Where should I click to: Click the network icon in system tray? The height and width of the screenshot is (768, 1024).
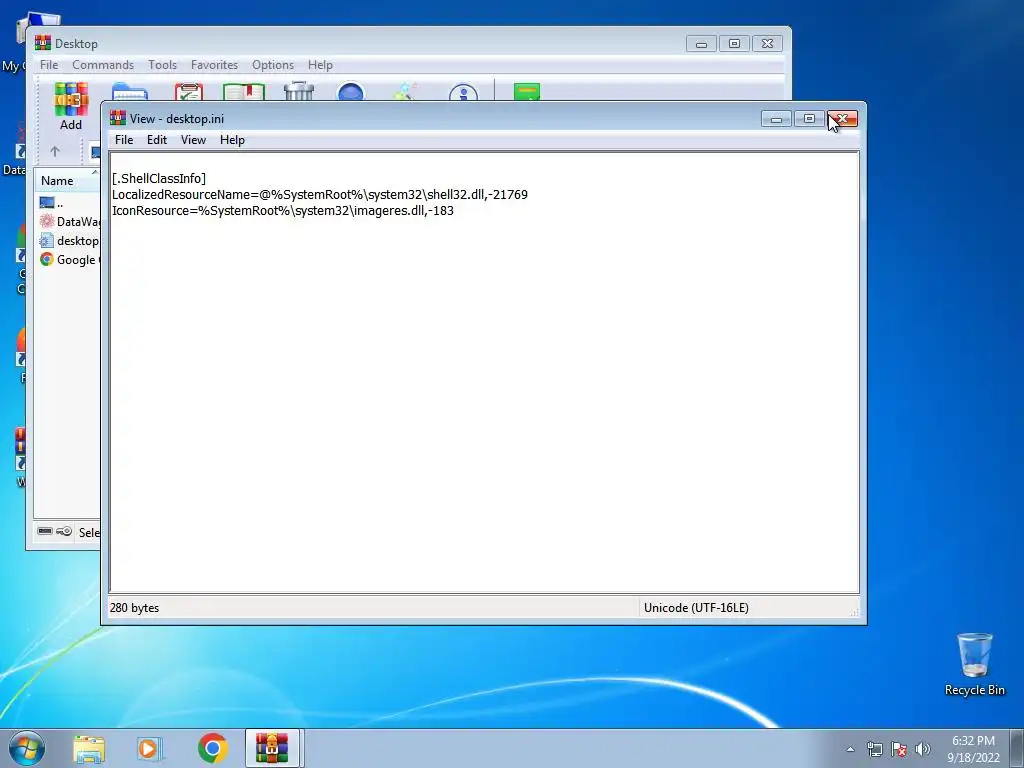(x=874, y=749)
